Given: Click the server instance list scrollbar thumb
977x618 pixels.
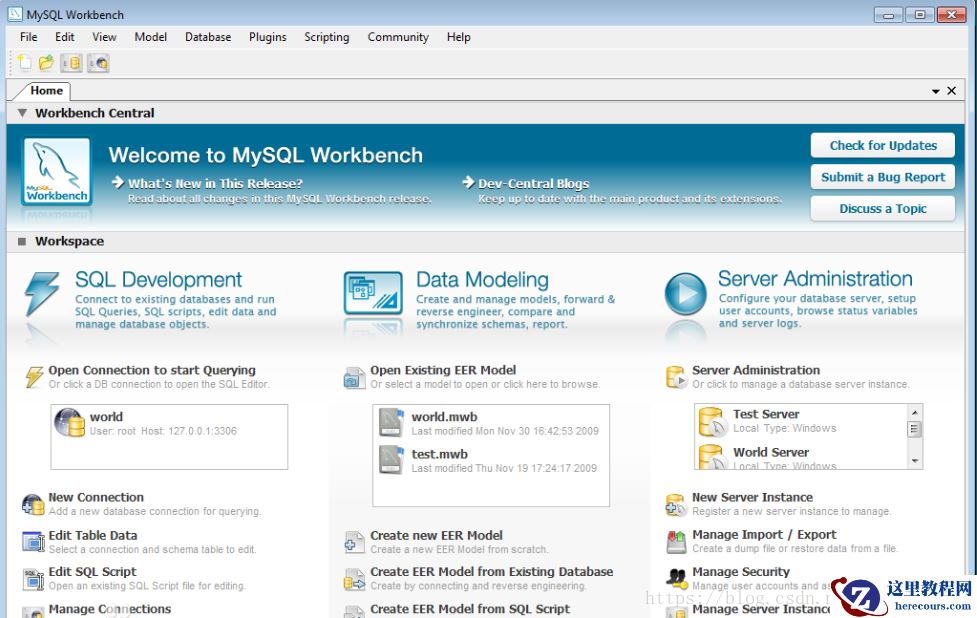Looking at the screenshot, I should pyautogui.click(x=915, y=429).
